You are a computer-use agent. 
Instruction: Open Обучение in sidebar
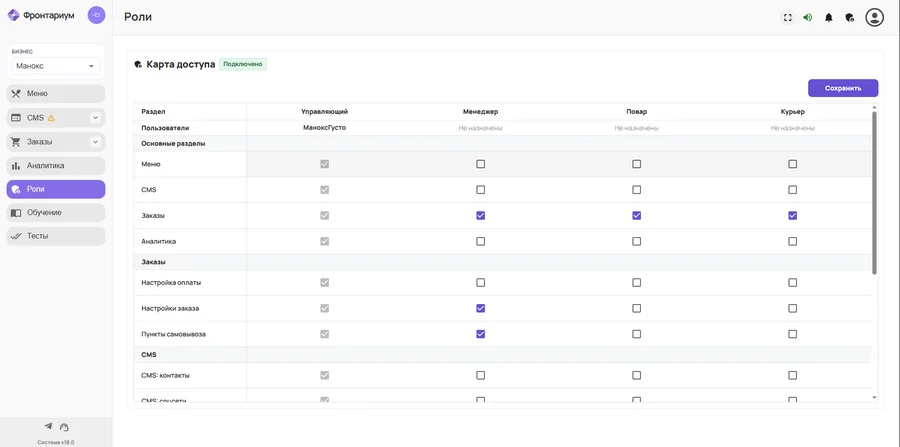(x=56, y=212)
